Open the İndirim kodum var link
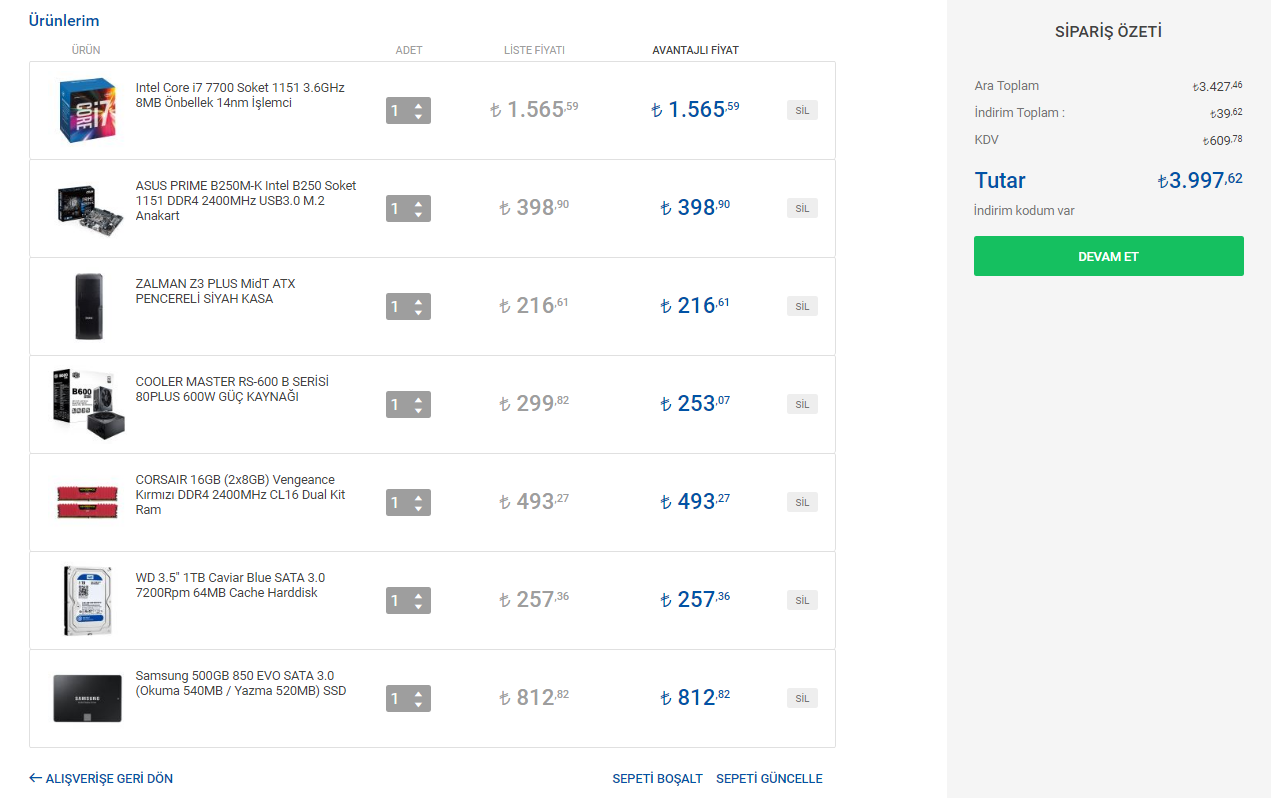Image resolution: width=1288 pixels, height=798 pixels. (x=1024, y=211)
